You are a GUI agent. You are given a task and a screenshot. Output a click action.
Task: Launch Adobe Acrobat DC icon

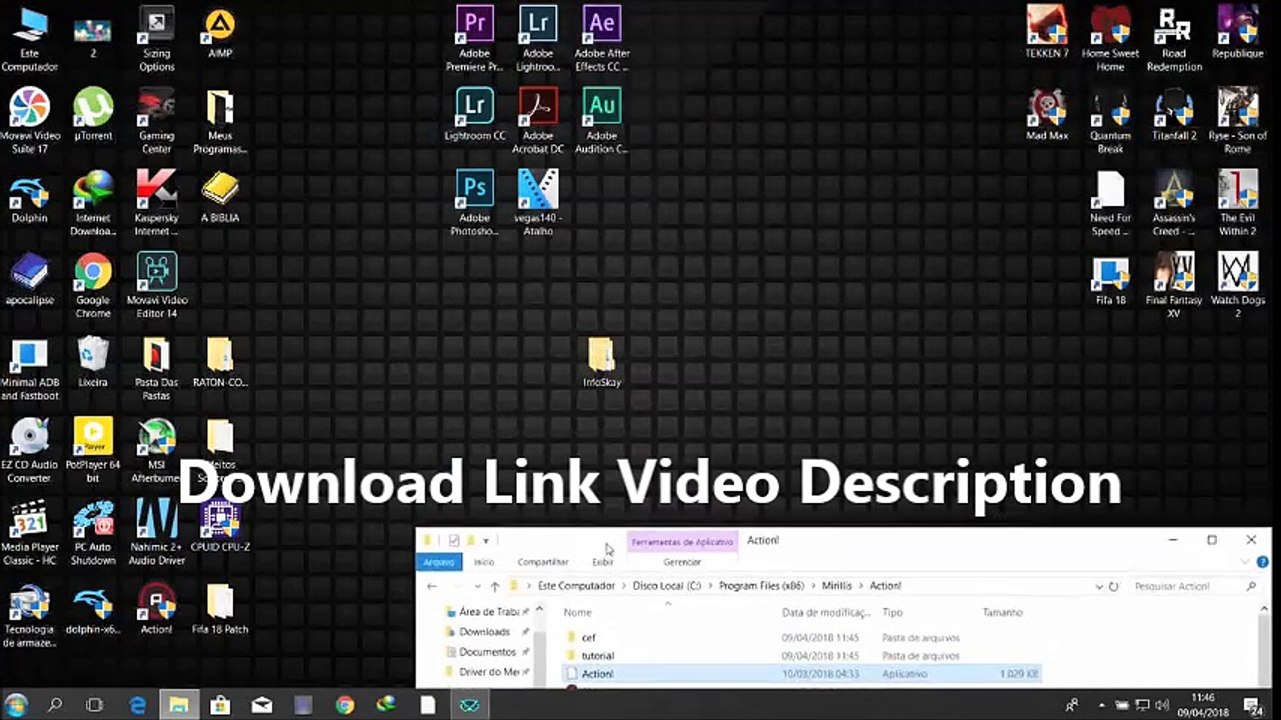(538, 120)
